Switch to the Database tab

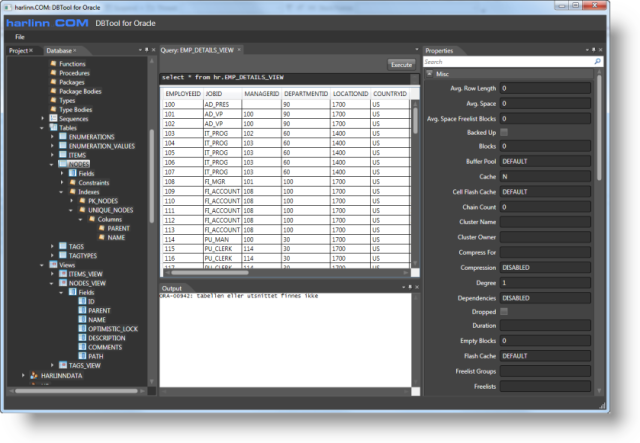point(59,51)
